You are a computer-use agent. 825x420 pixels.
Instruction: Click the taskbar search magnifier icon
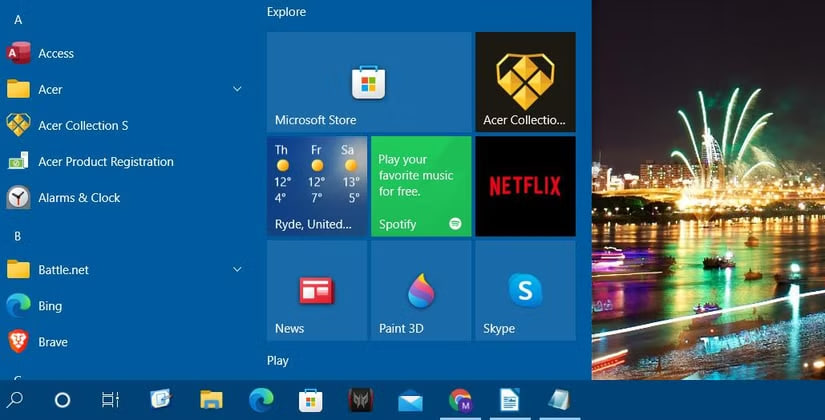click(15, 400)
